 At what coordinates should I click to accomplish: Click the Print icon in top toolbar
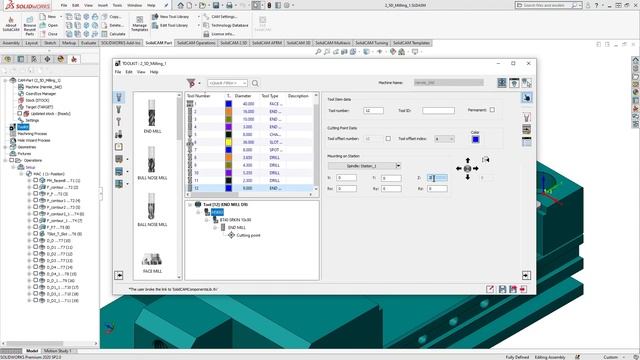(x=229, y=5)
